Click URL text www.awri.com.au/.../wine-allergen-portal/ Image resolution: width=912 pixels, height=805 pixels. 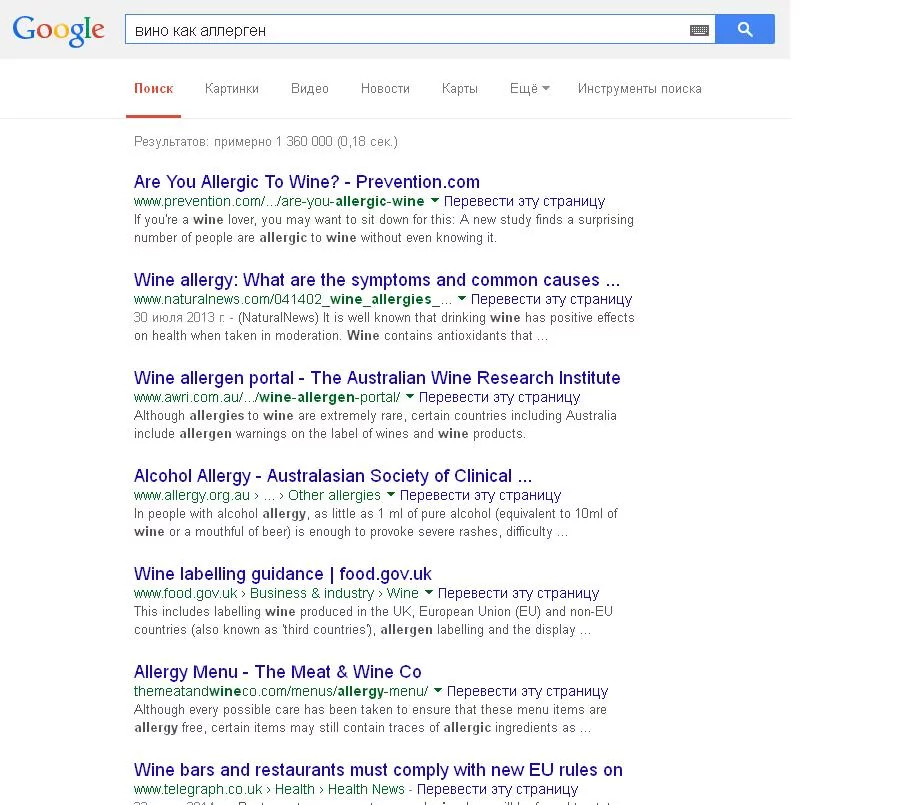pos(267,397)
